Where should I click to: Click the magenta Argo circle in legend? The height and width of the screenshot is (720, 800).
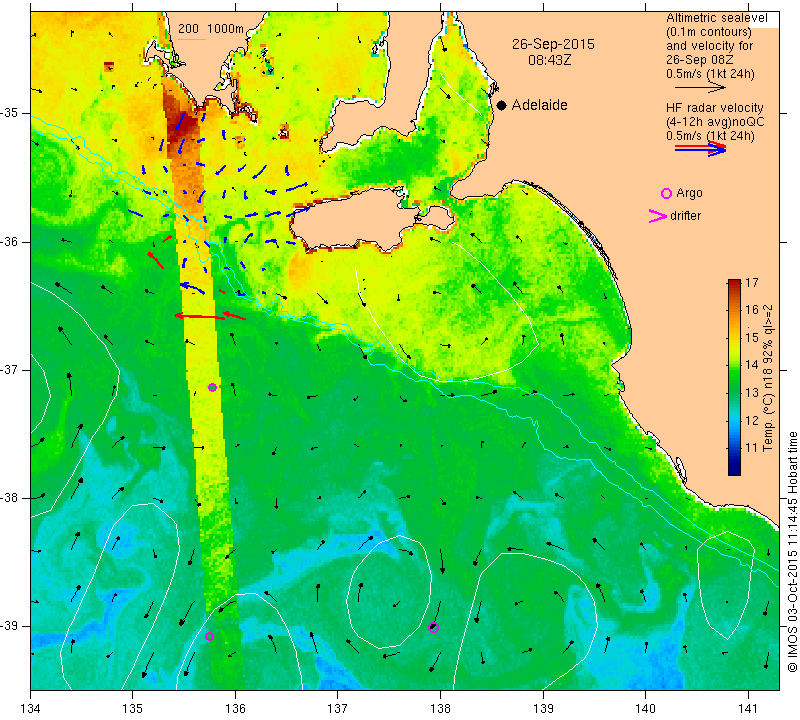point(666,193)
